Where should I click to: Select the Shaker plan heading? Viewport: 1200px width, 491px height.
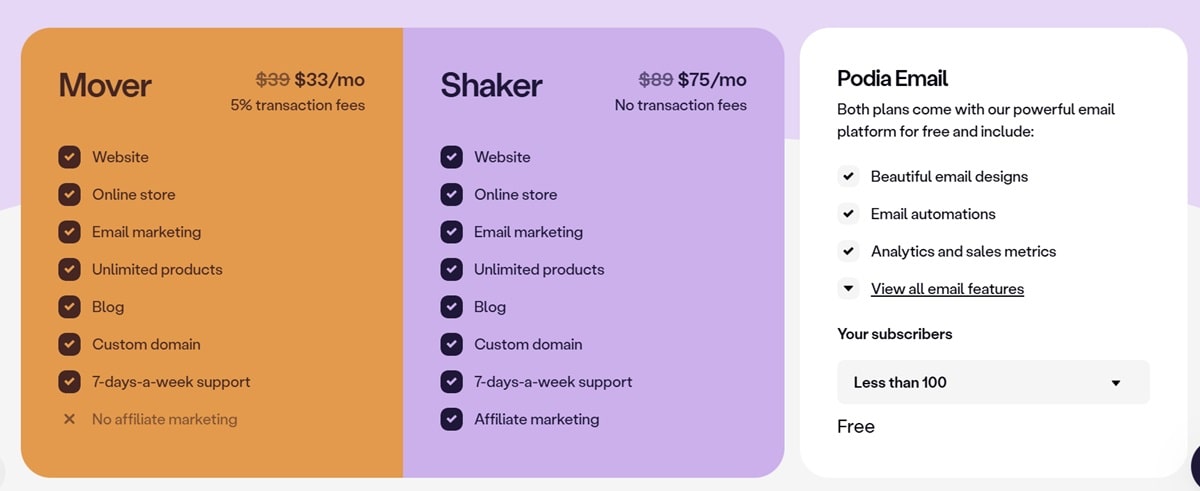(491, 85)
